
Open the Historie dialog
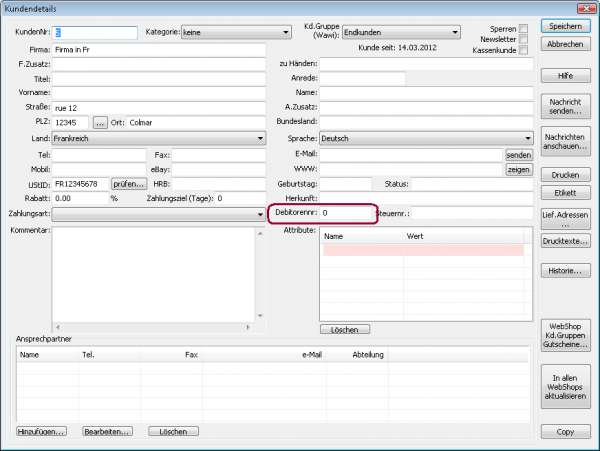tap(566, 271)
